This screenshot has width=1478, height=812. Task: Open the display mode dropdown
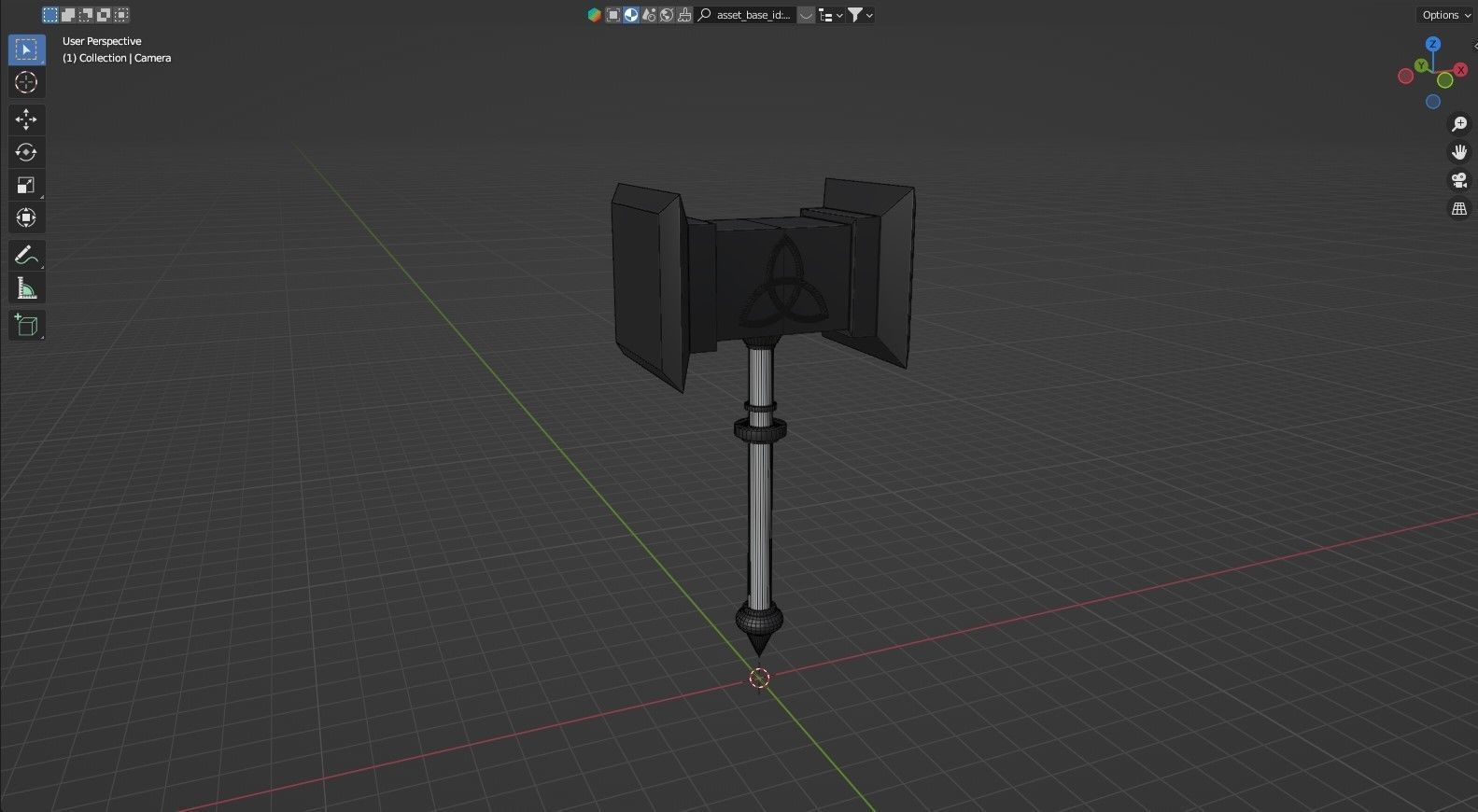pyautogui.click(x=830, y=15)
